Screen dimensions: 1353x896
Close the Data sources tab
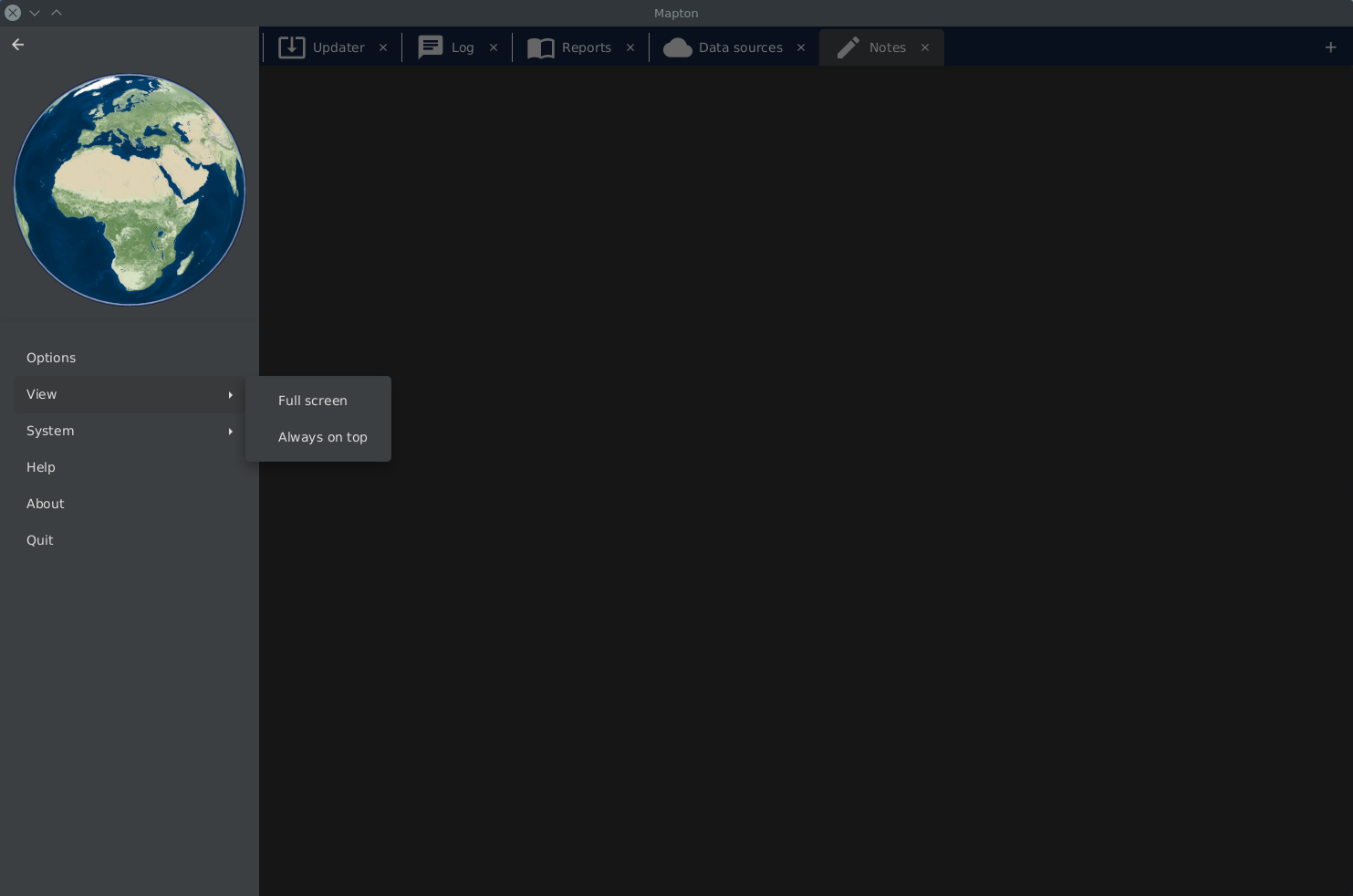point(801,47)
